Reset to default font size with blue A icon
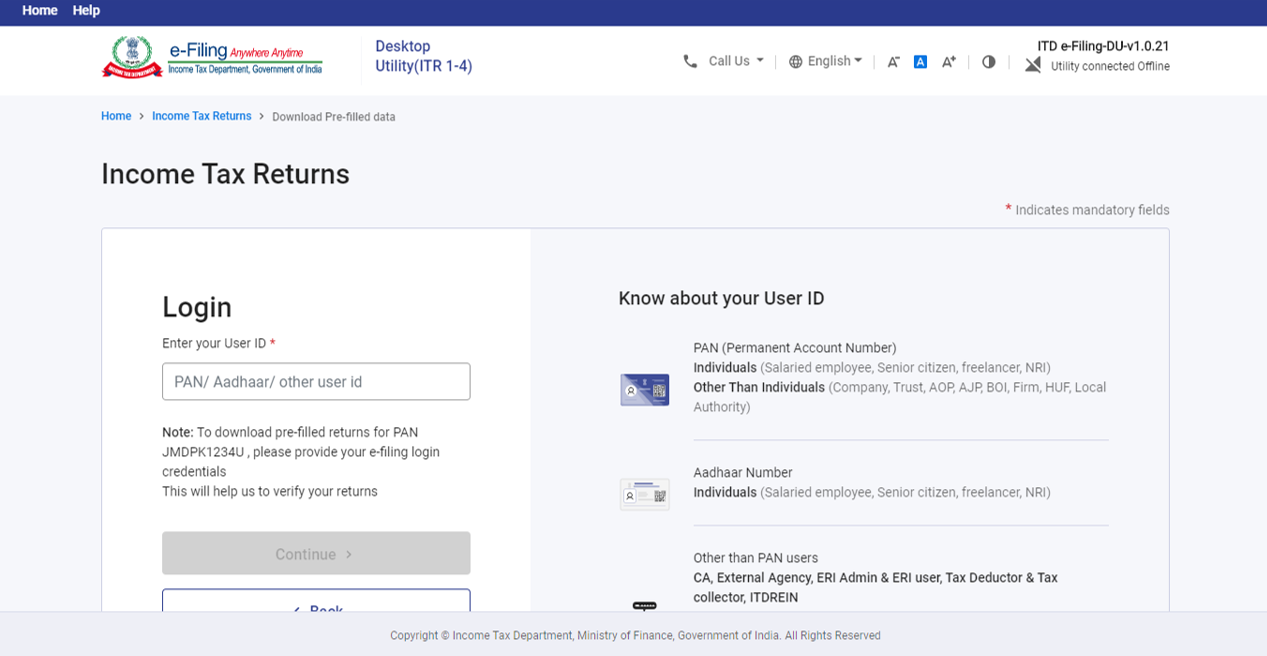The width and height of the screenshot is (1267, 656). click(x=920, y=62)
